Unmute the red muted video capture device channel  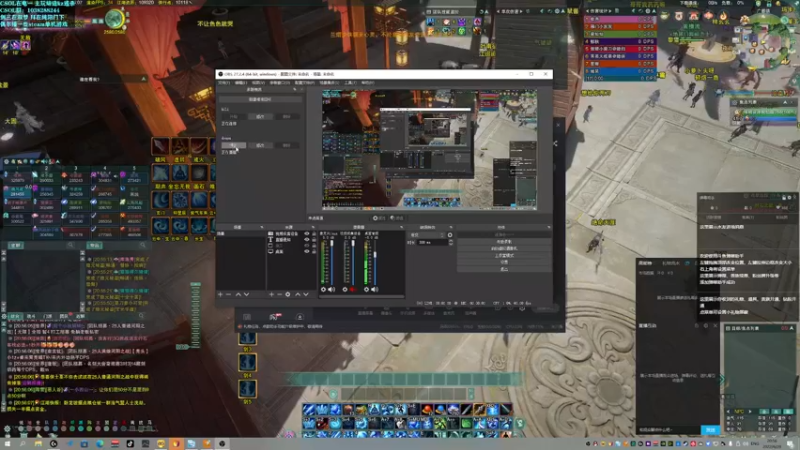tap(353, 289)
